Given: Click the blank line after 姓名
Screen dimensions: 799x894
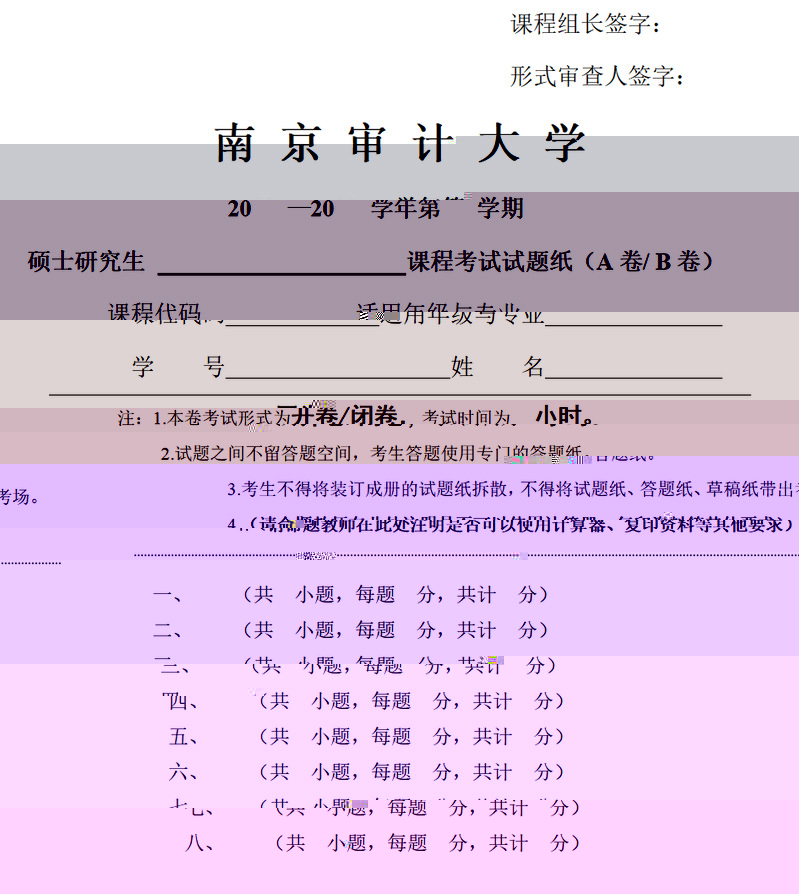Looking at the screenshot, I should pos(634,377).
